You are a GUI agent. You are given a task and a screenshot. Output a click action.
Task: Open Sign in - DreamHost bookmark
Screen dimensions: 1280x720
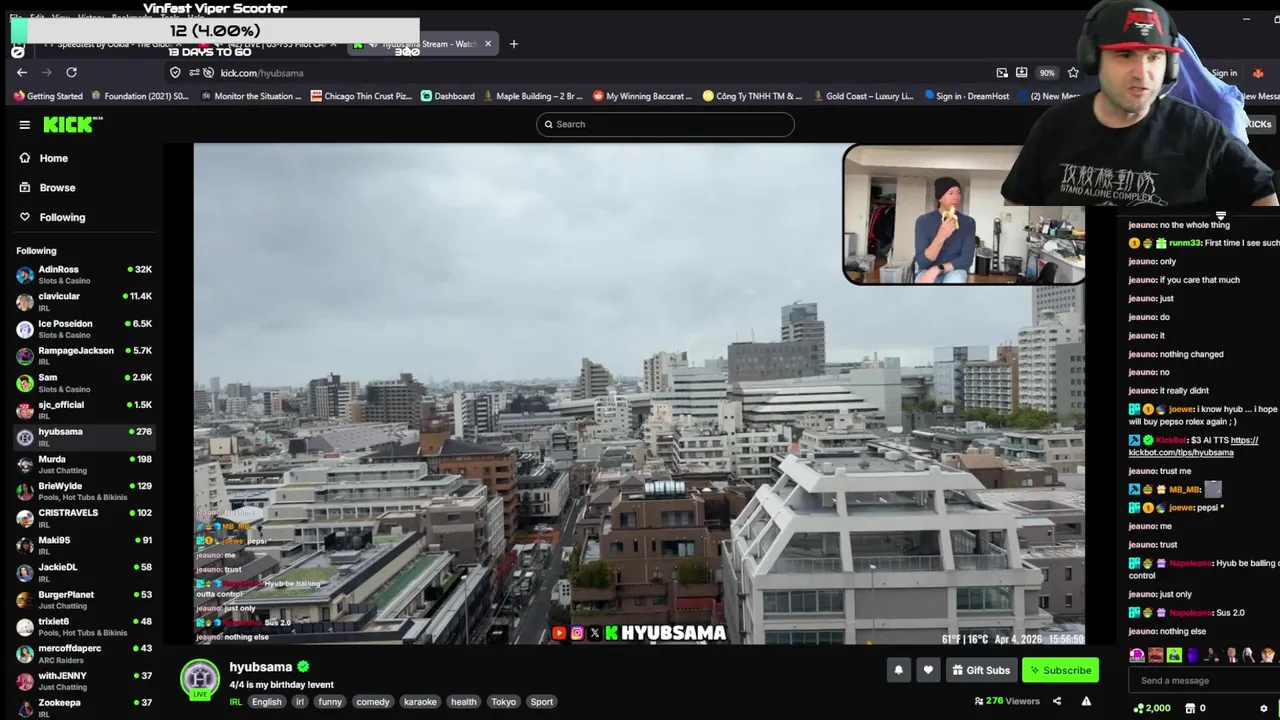[x=969, y=96]
